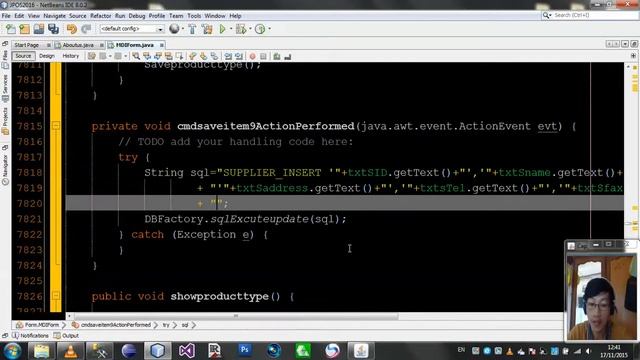Click the sqlExcuteupdate method call
Screen dimensions: 640x360
[x=259, y=219]
